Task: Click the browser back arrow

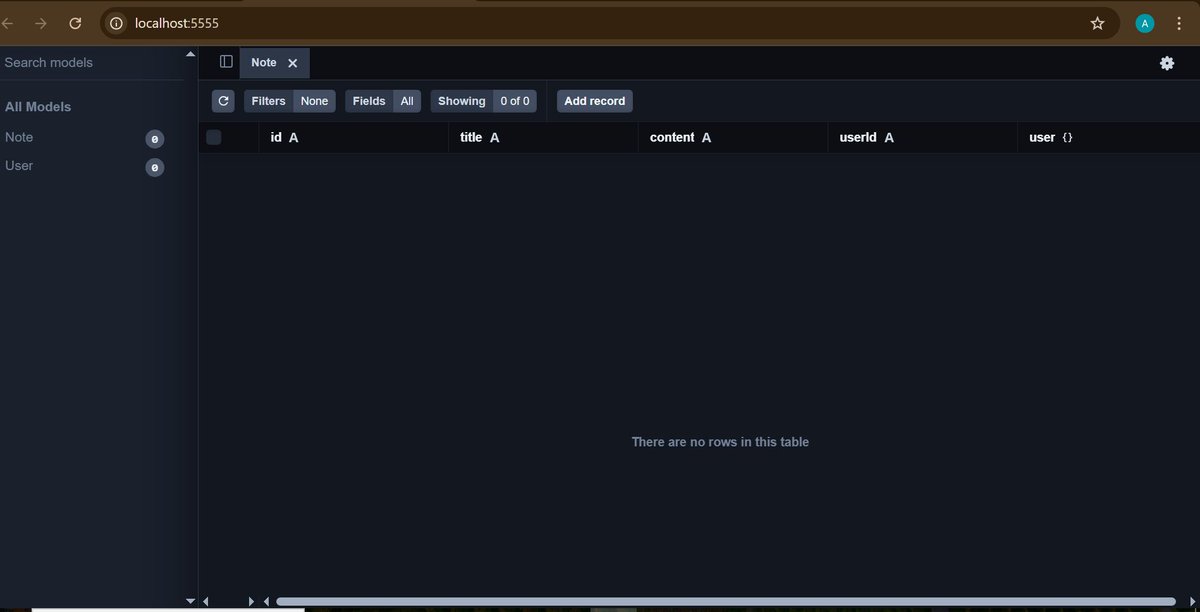Action: pyautogui.click(x=6, y=23)
